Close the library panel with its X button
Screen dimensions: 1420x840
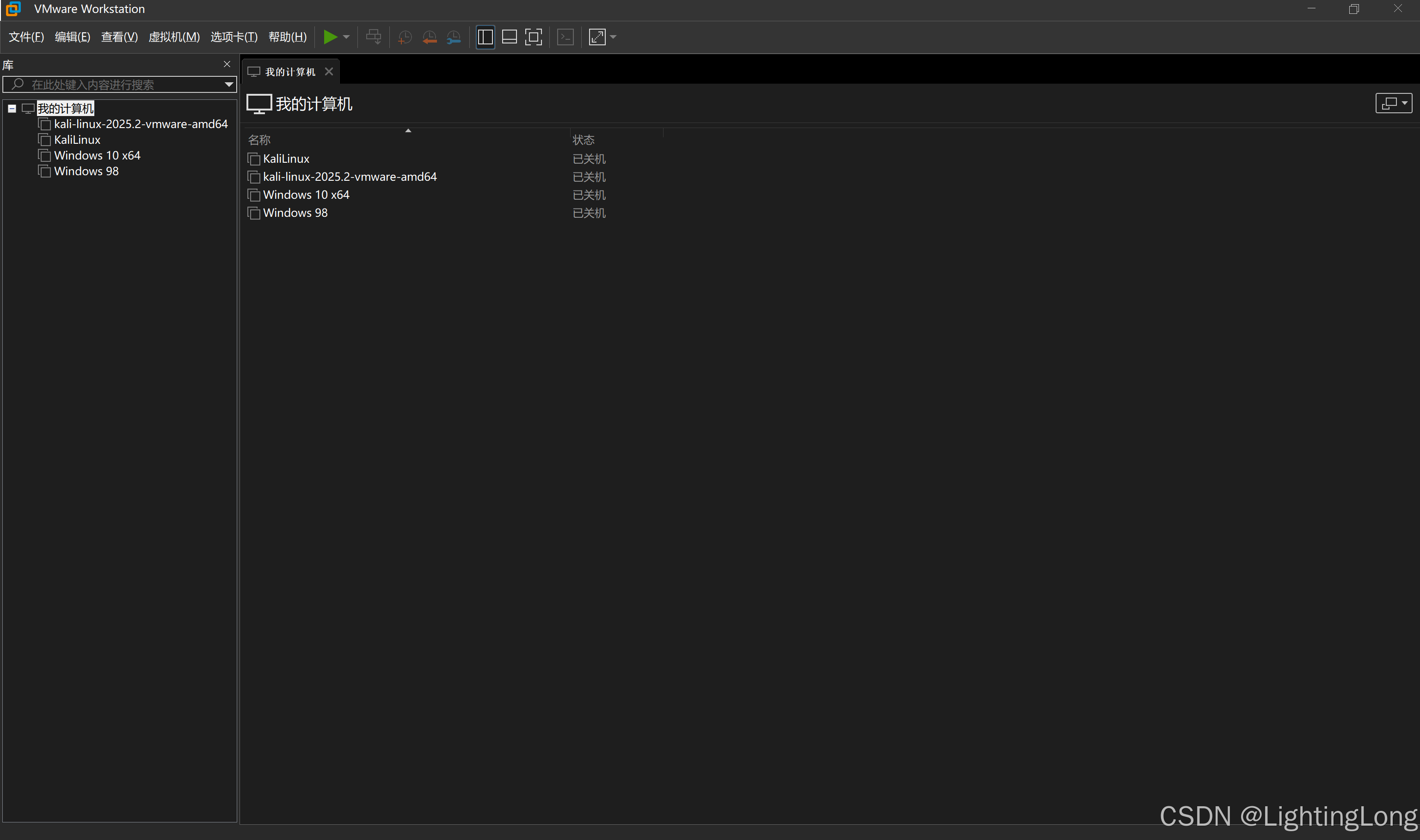coord(227,64)
